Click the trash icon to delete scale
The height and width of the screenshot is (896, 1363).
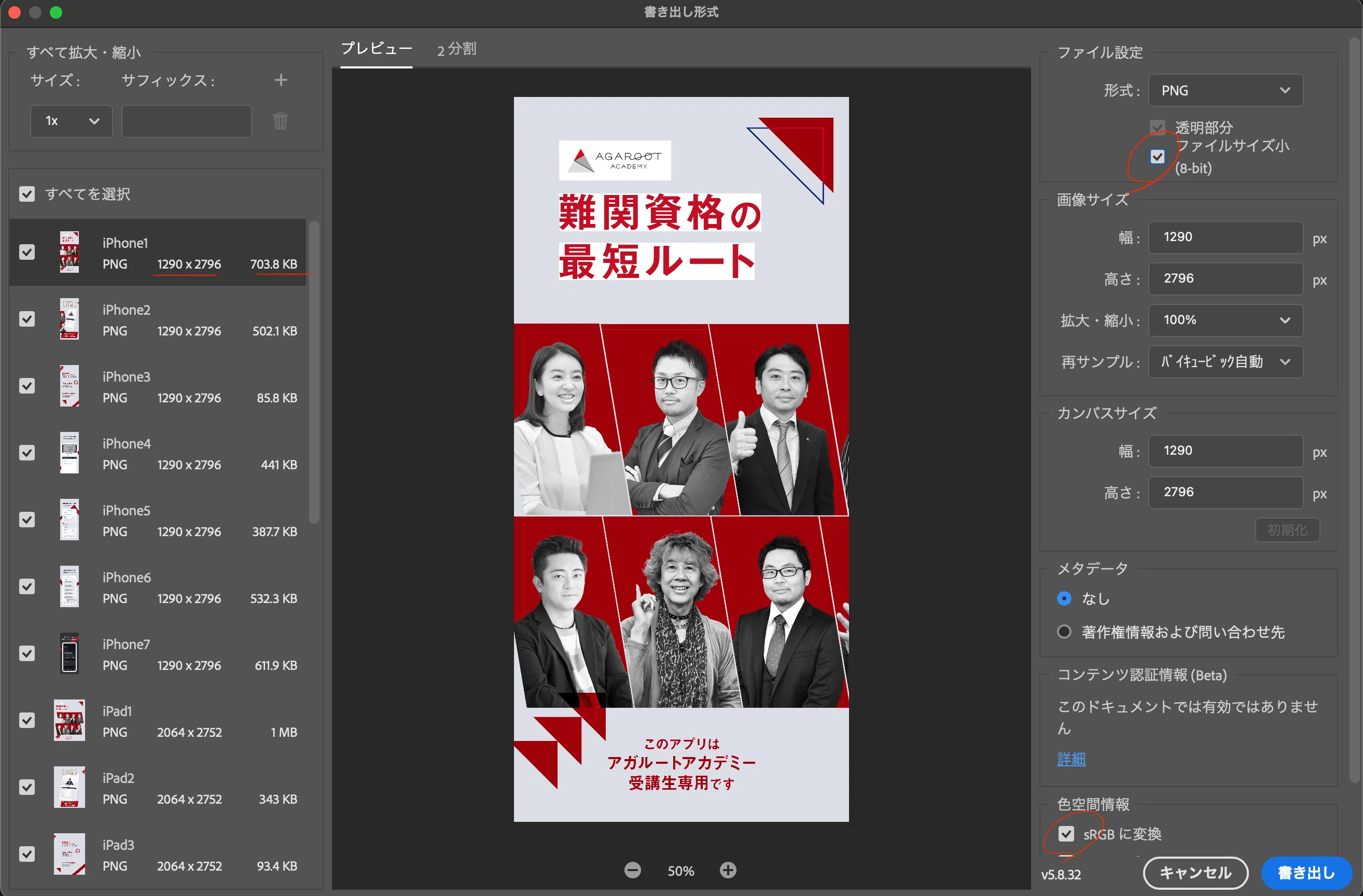281,121
